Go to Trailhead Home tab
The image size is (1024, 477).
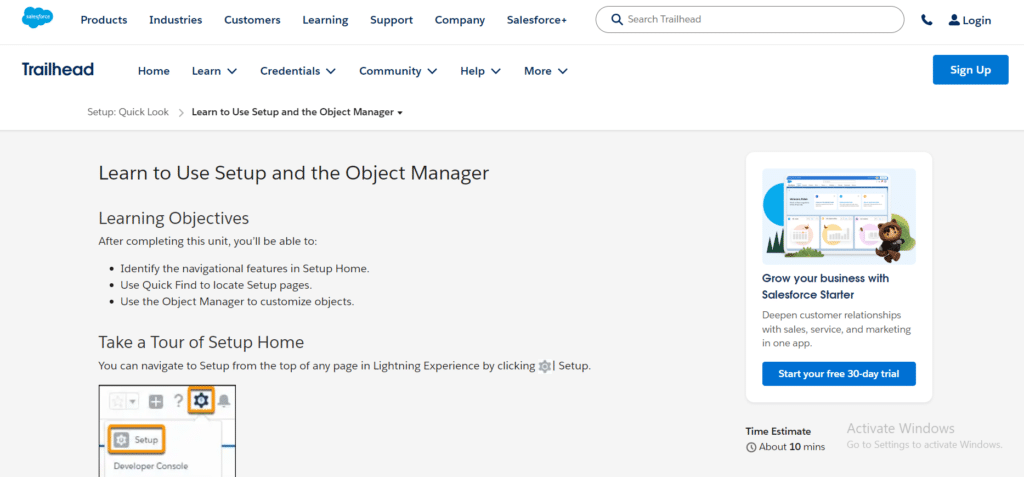coord(153,71)
